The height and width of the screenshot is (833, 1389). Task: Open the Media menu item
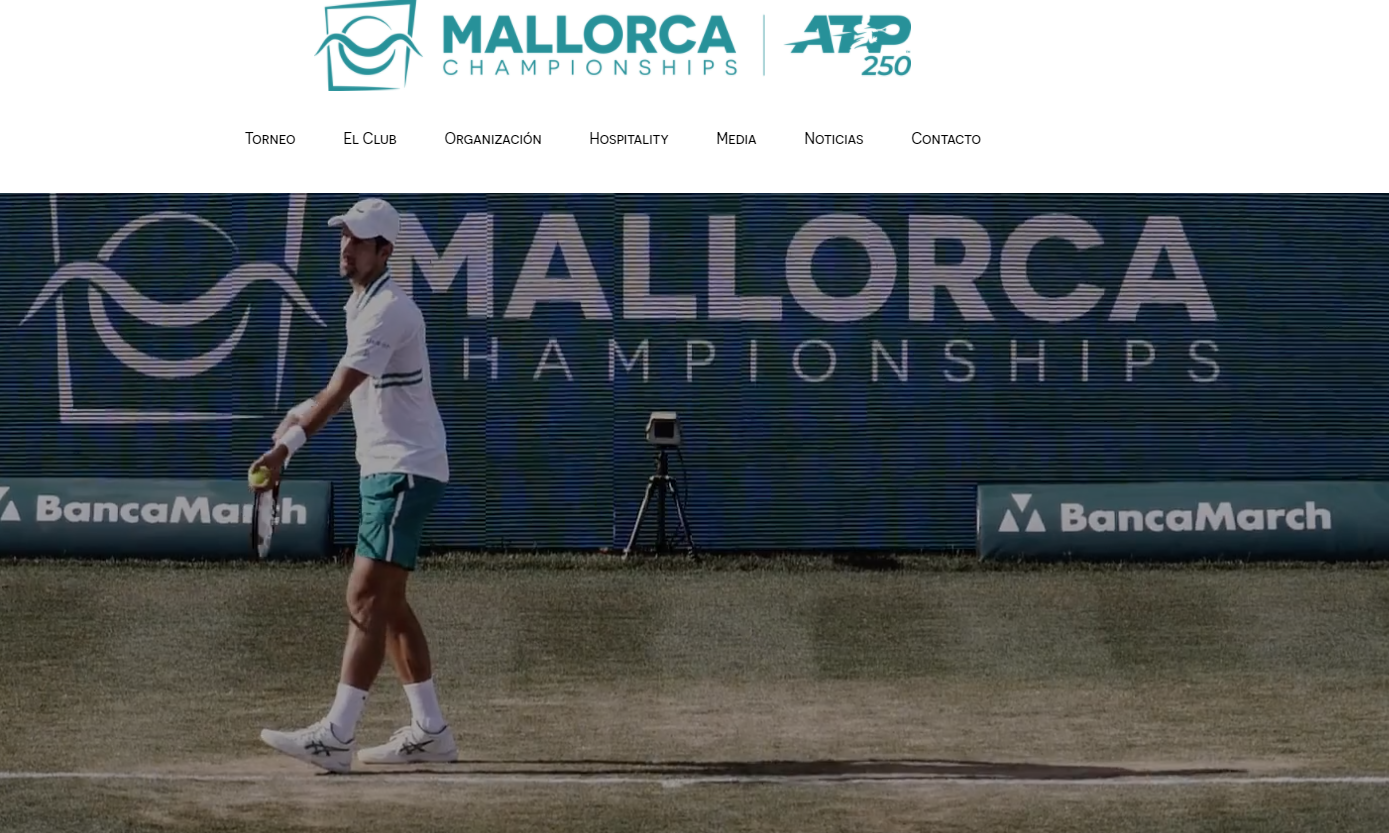[x=736, y=139]
